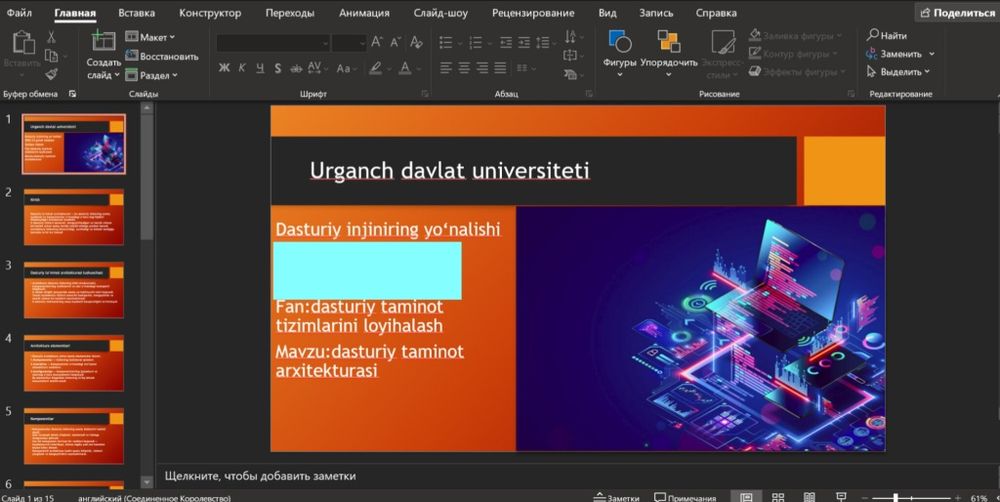Switch to the Анимация tab
Image resolution: width=1000 pixels, height=502 pixels.
tap(364, 13)
